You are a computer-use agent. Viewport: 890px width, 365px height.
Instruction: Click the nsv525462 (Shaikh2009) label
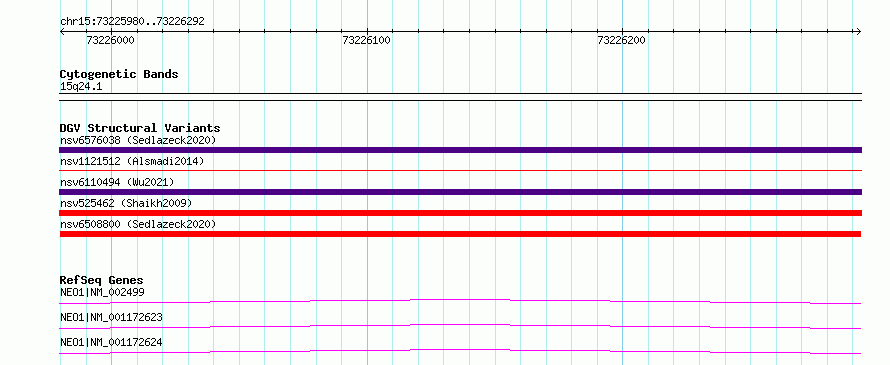point(126,203)
